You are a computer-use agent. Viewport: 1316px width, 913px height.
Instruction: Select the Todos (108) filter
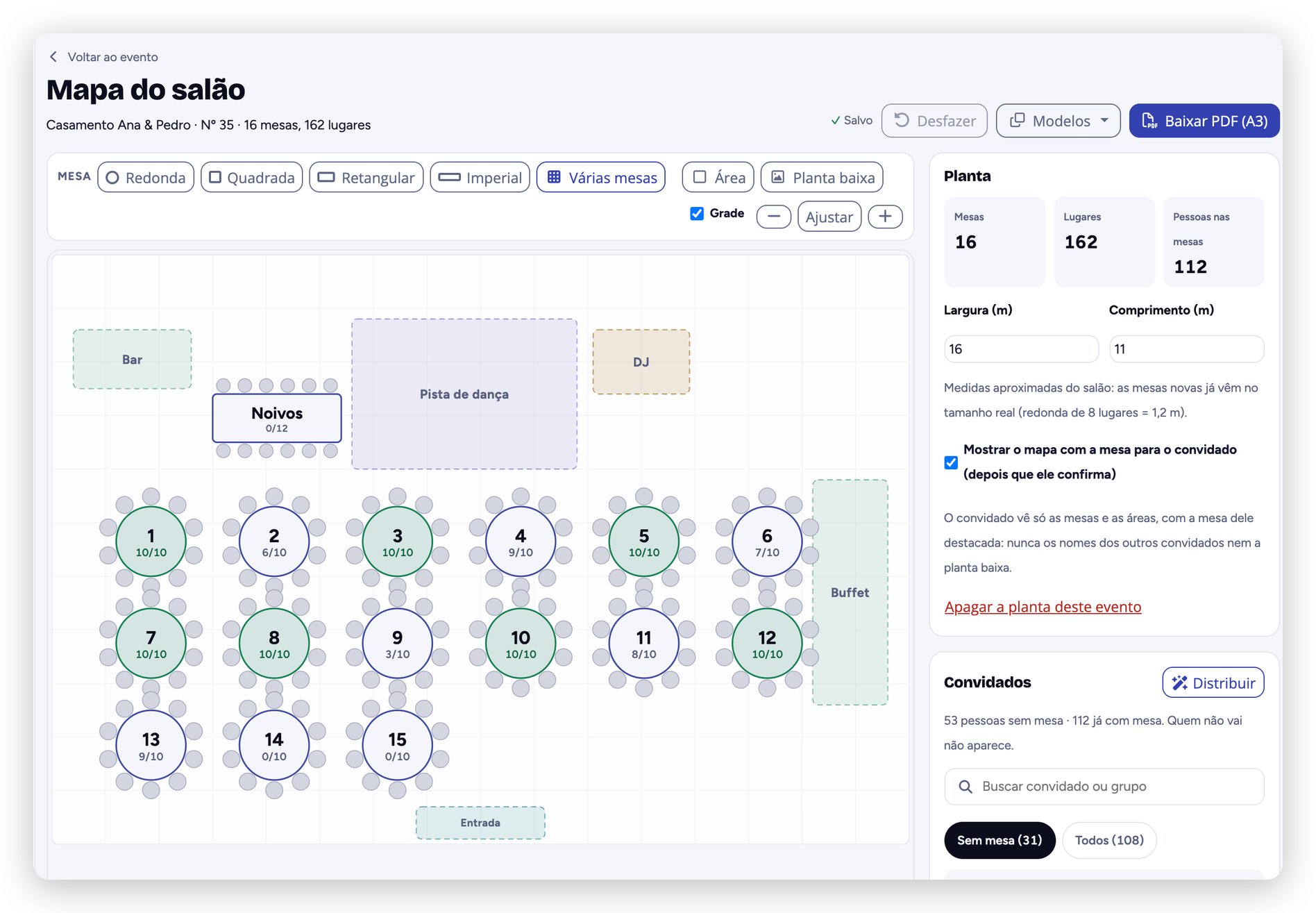pyautogui.click(x=1109, y=840)
